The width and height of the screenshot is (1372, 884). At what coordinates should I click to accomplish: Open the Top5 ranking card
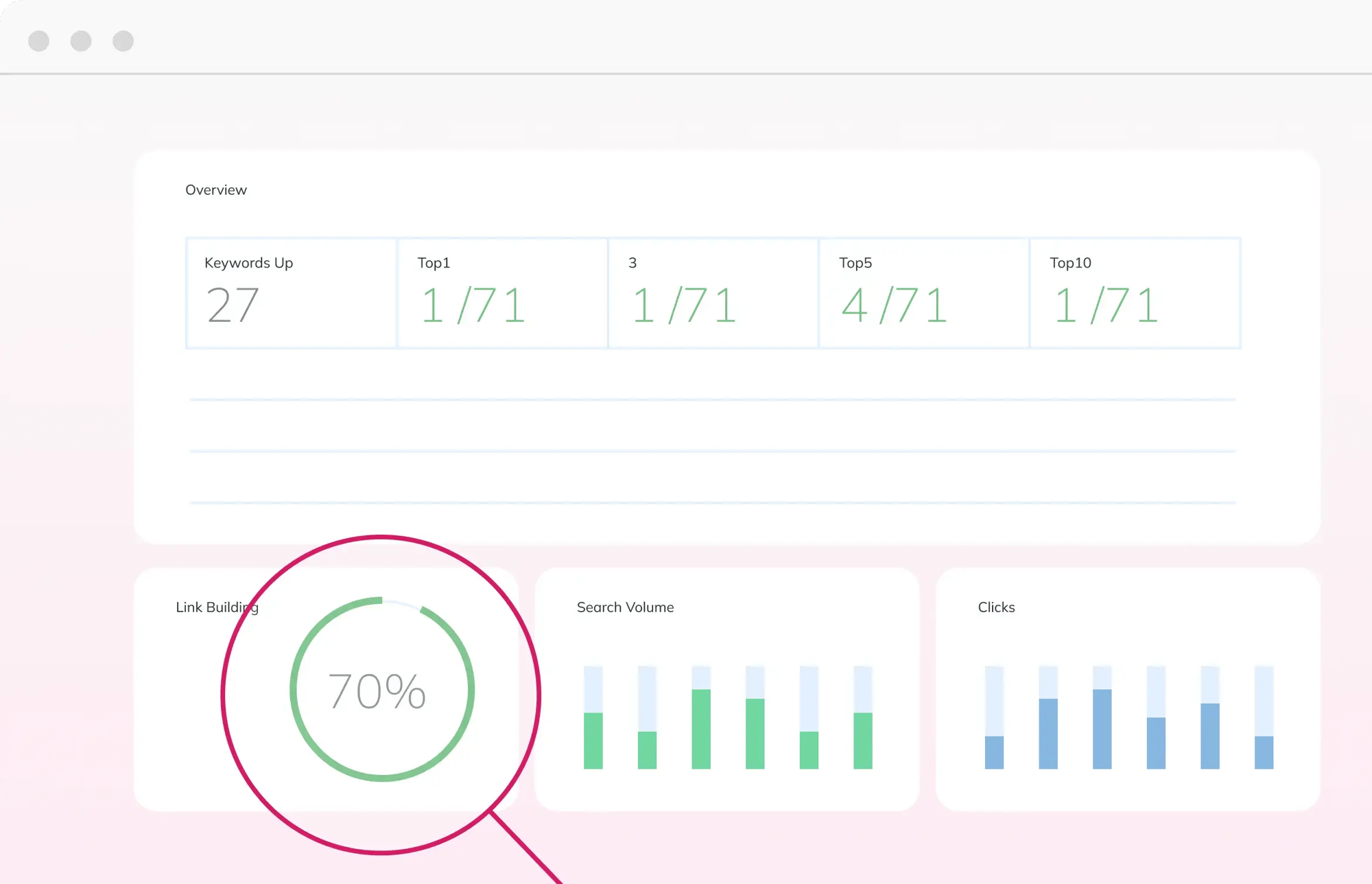point(923,293)
